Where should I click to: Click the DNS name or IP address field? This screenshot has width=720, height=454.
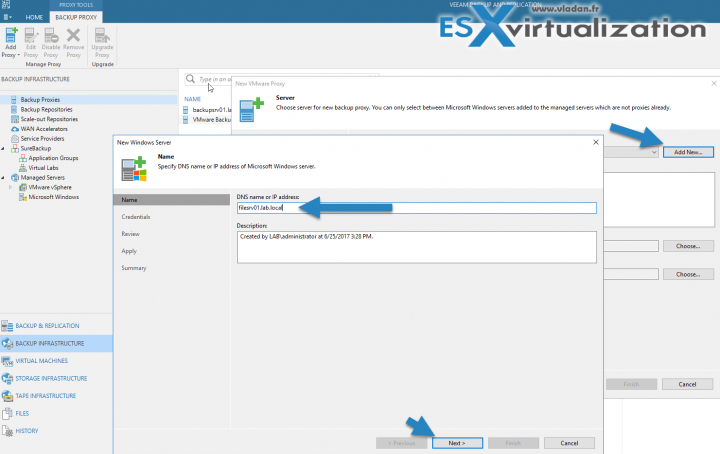pos(415,208)
